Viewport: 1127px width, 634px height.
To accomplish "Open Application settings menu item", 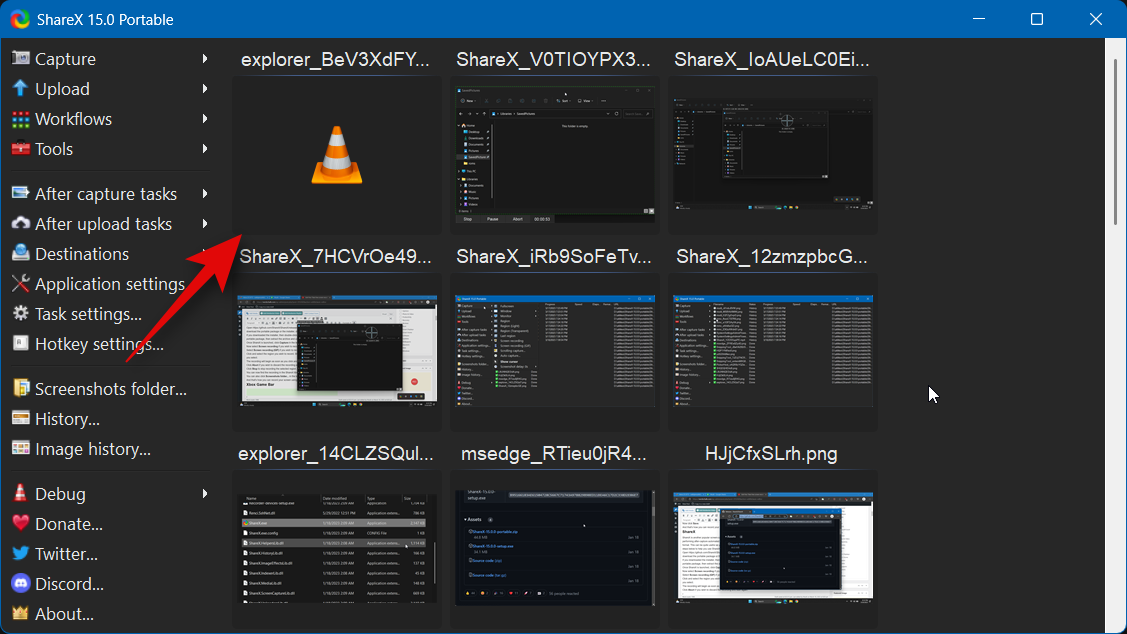I will pos(109,284).
